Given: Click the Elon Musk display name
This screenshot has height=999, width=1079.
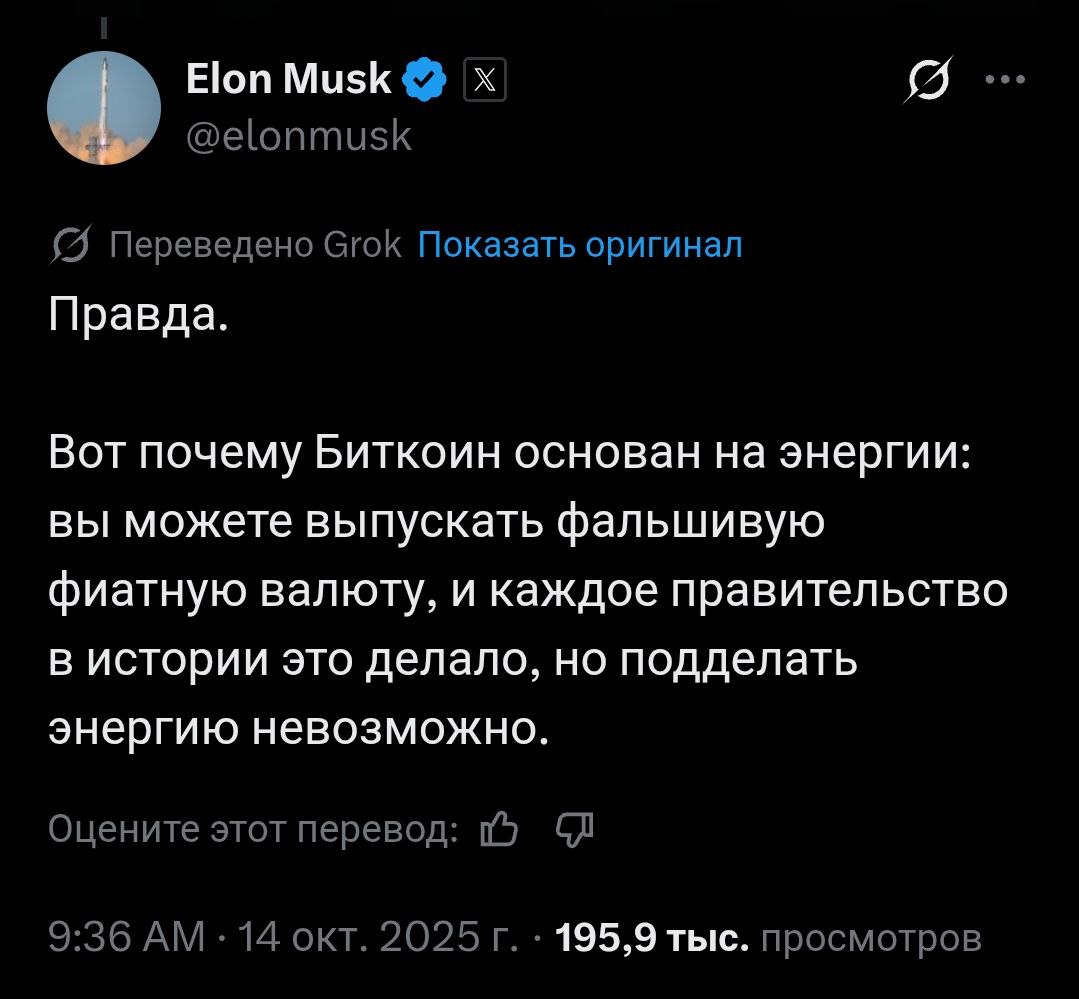Looking at the screenshot, I should (x=289, y=79).
